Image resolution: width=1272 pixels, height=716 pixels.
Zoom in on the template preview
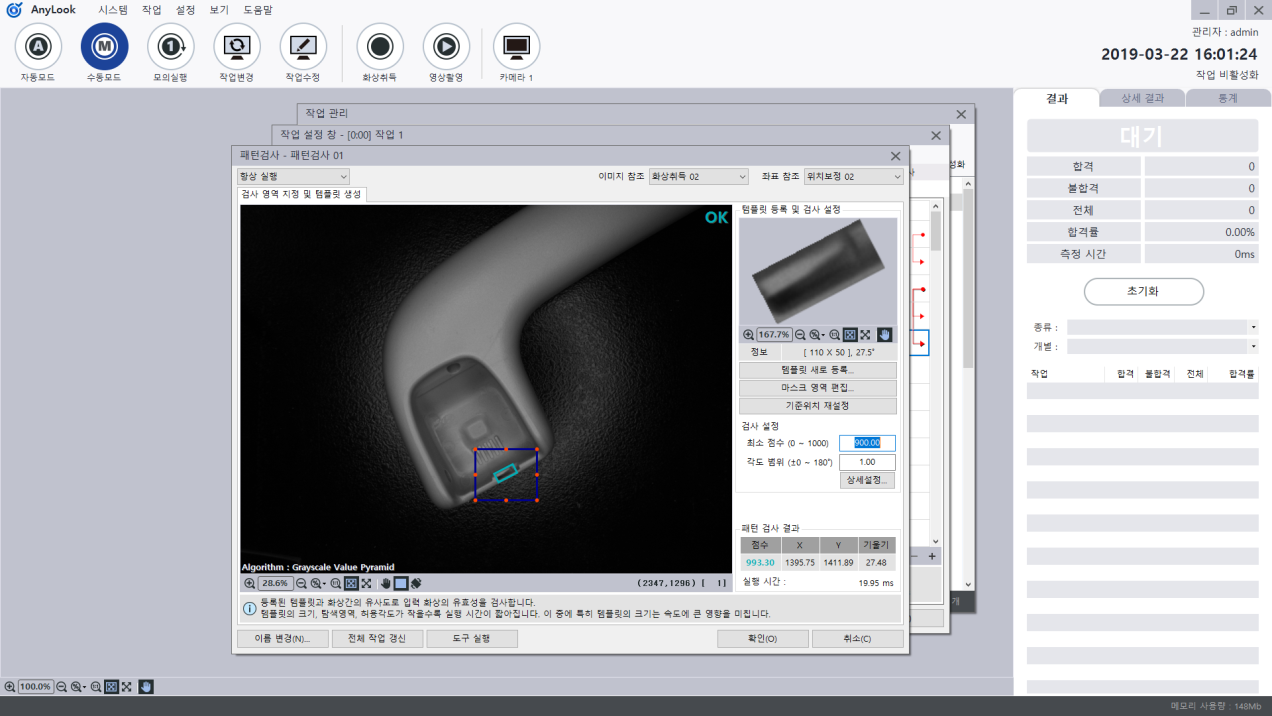748,335
